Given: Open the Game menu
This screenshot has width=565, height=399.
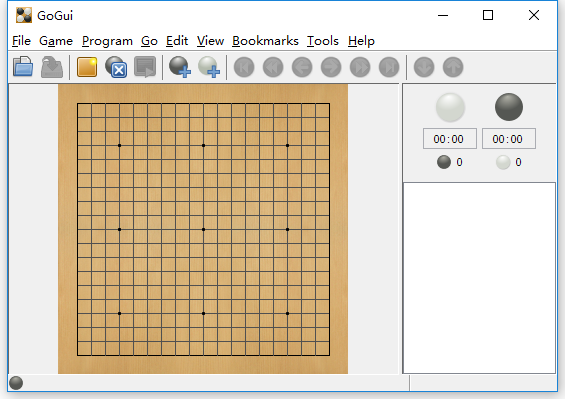Looking at the screenshot, I should [x=56, y=41].
